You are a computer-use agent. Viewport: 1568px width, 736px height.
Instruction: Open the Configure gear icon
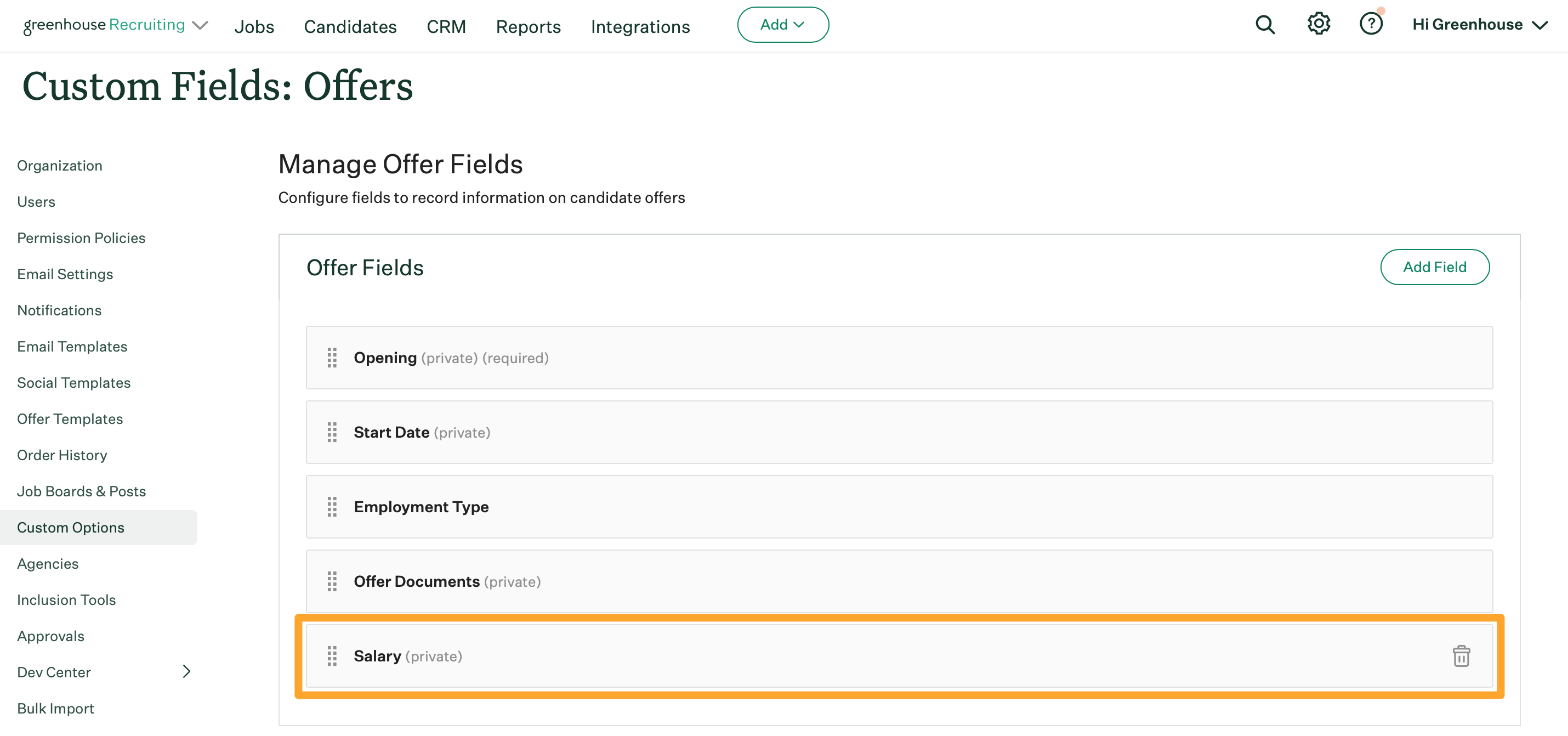click(x=1318, y=24)
